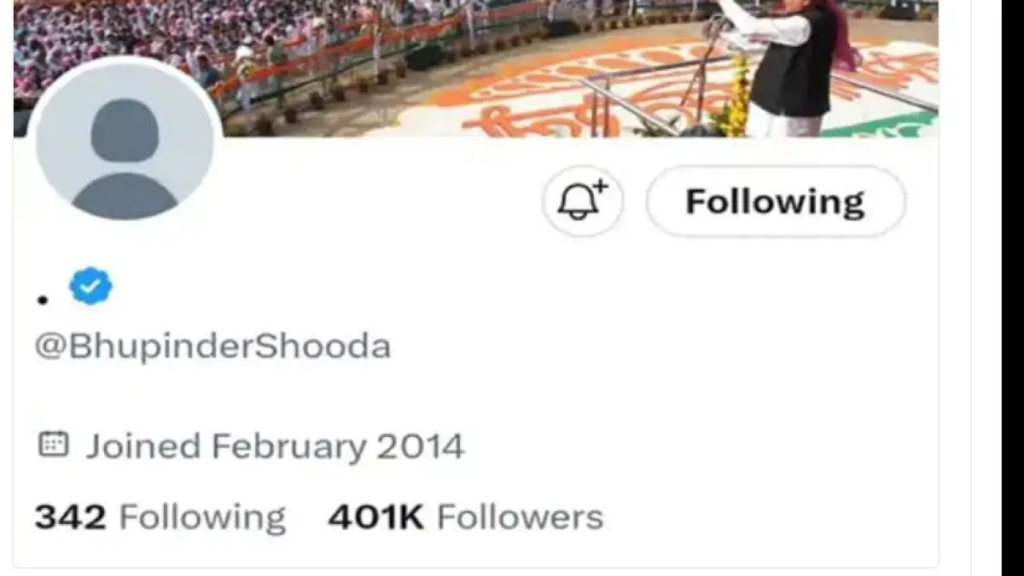Open the rally header banner image
The image size is (1024, 576).
pos(476,68)
